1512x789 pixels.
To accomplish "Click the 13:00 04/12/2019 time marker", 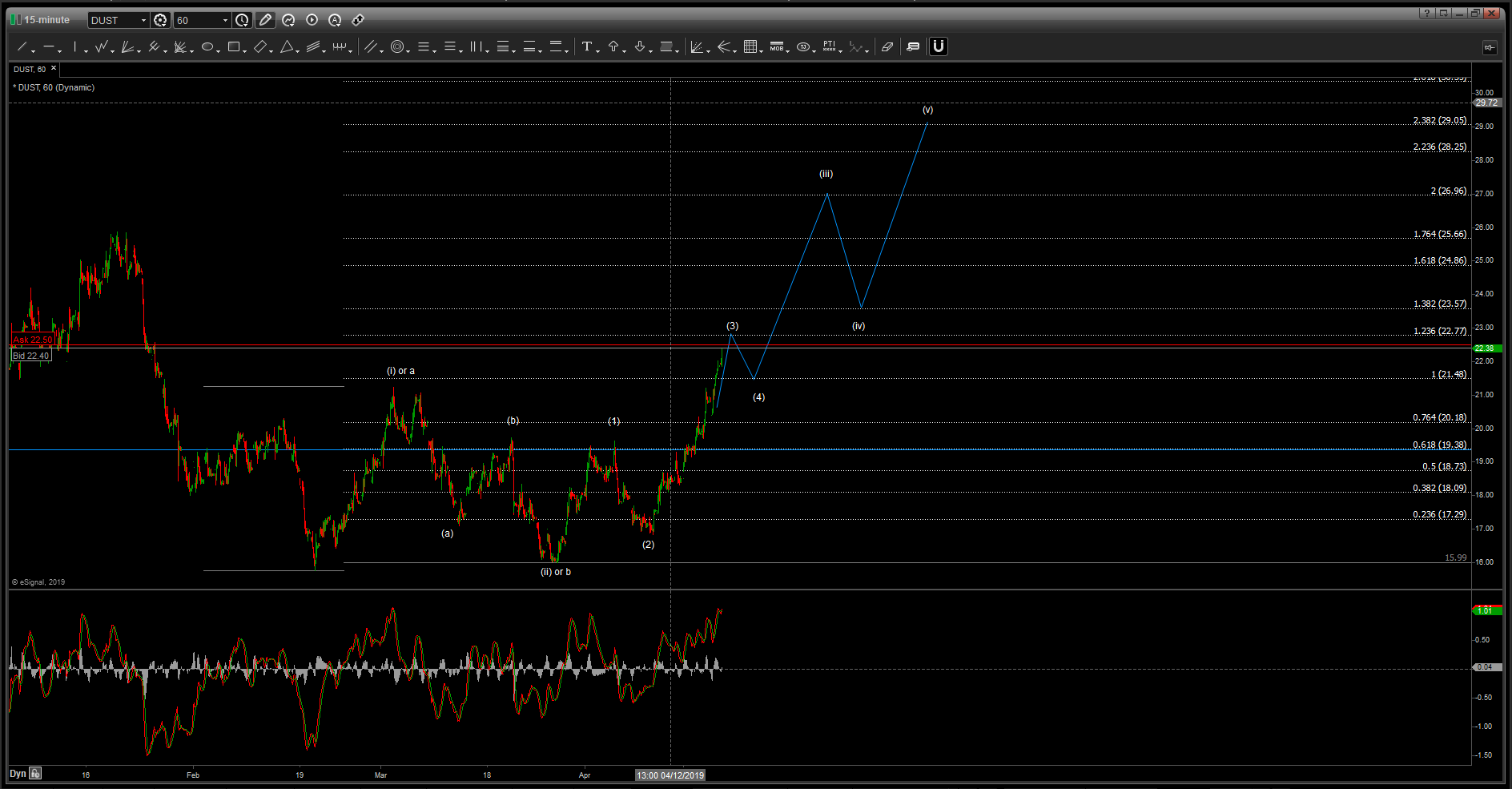I will pyautogui.click(x=670, y=775).
